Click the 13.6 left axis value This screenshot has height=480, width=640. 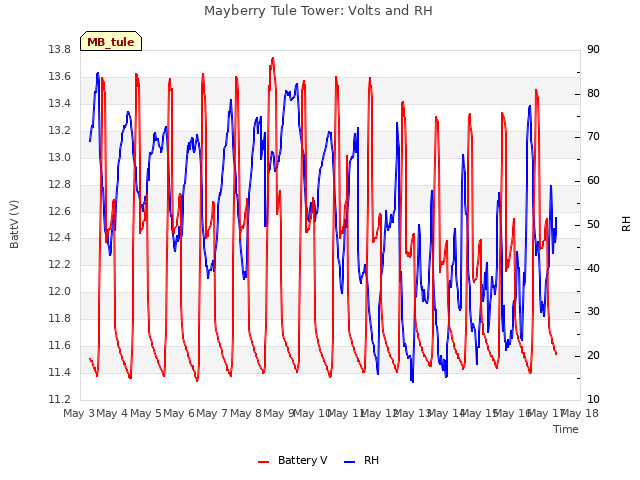[60, 77]
